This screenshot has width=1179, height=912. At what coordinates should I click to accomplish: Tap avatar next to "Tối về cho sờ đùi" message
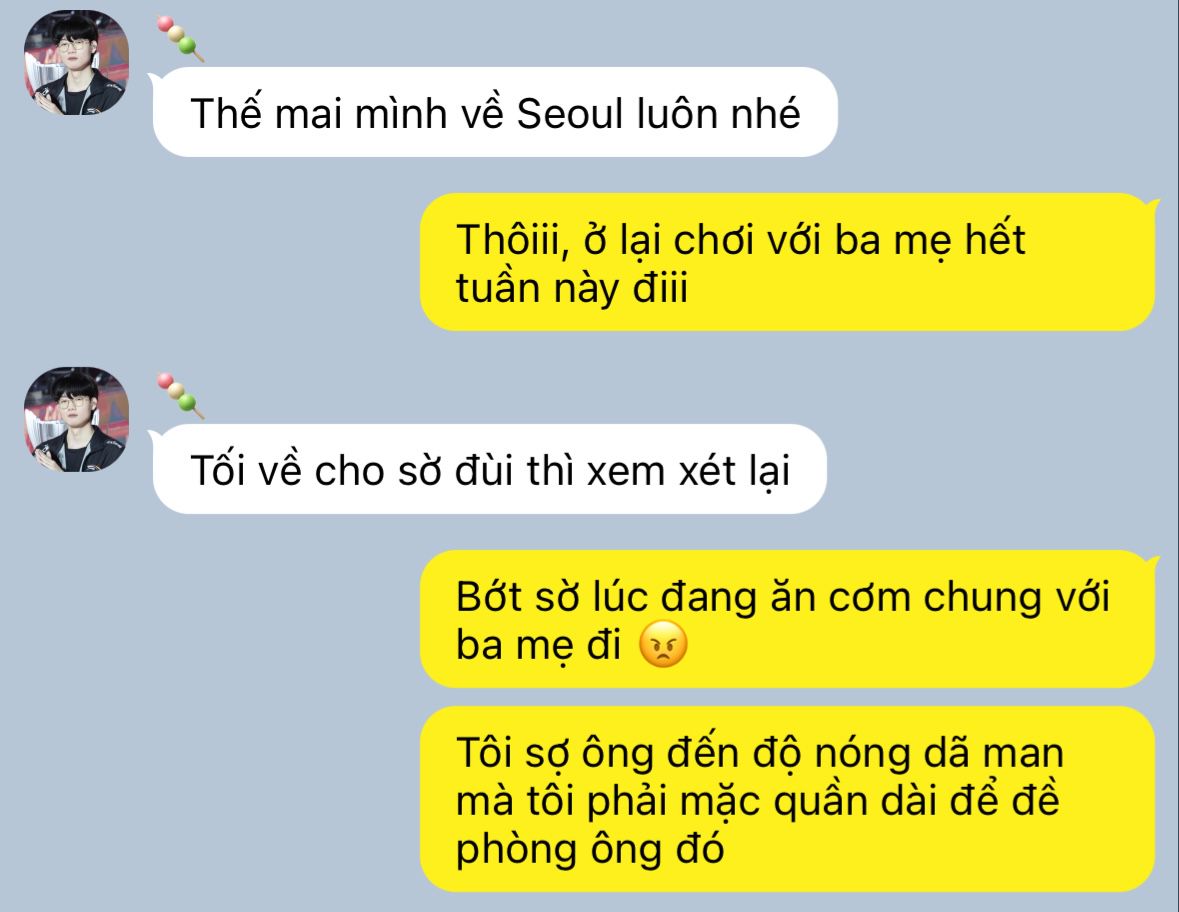[x=76, y=420]
